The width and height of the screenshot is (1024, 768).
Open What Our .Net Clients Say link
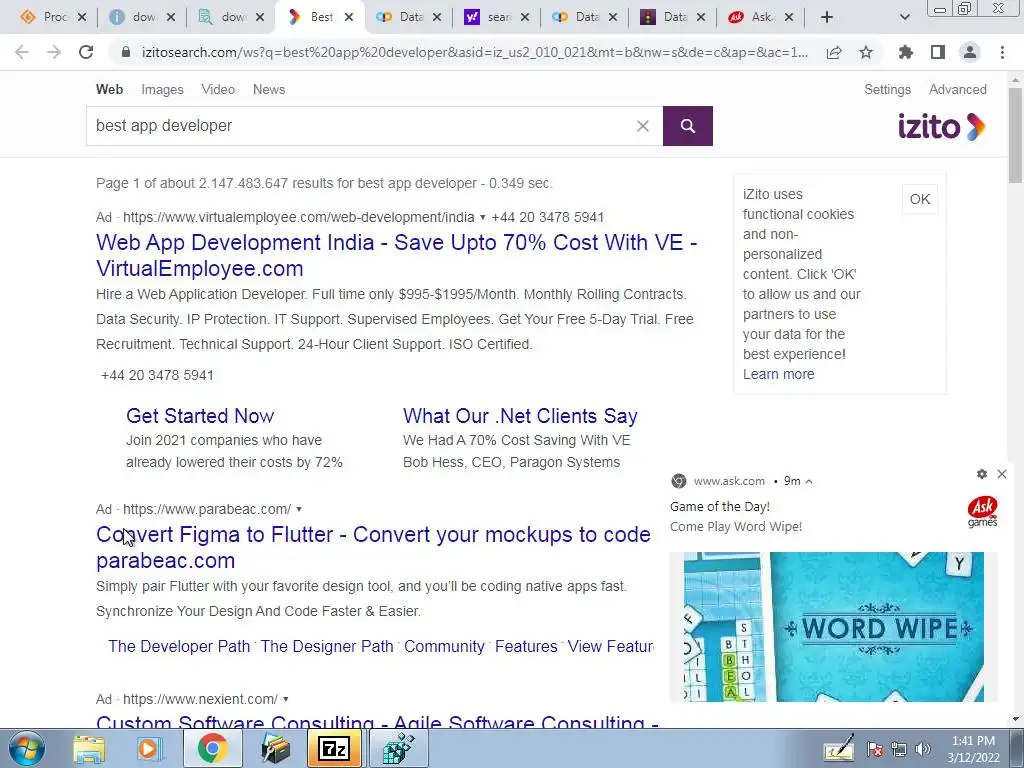point(520,416)
